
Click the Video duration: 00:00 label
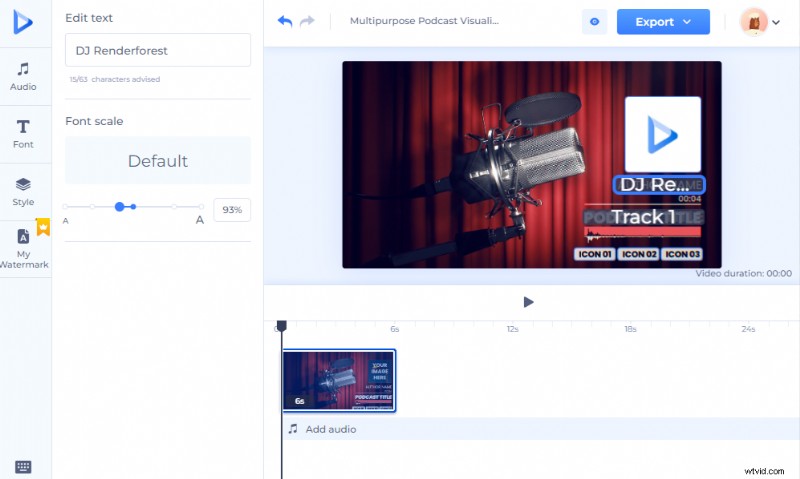tap(743, 273)
